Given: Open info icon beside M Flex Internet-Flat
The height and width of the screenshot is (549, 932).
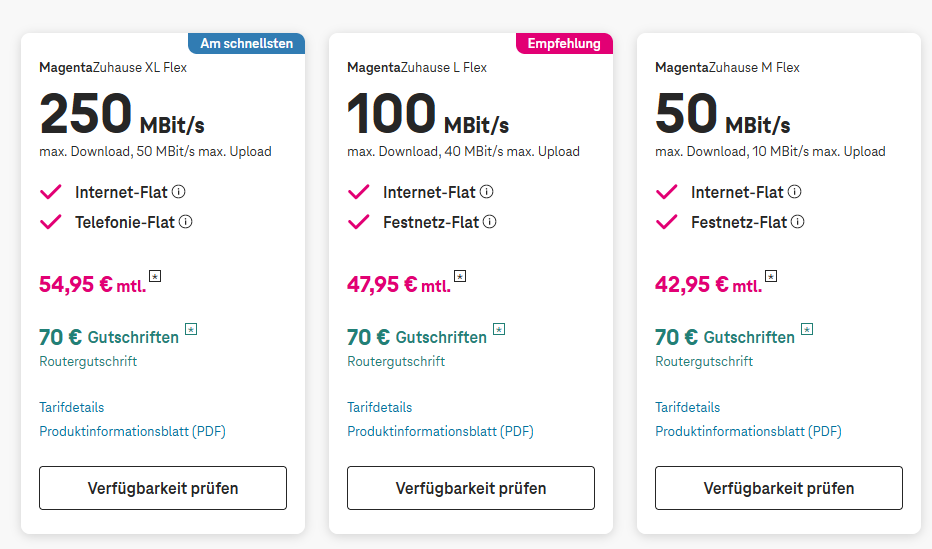Looking at the screenshot, I should [794, 192].
